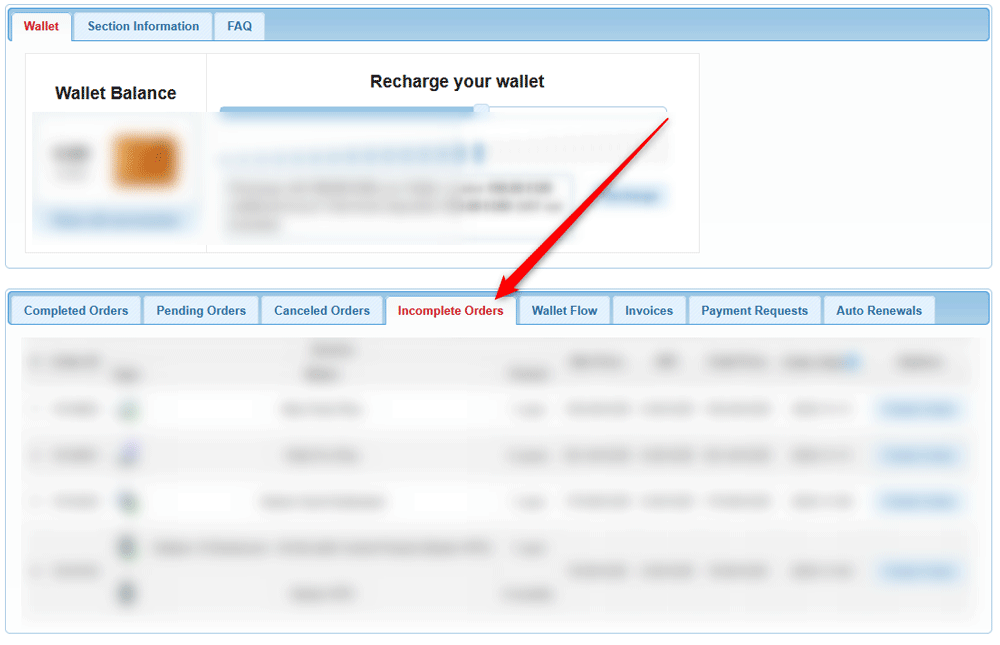Click the purple type icon in the second order row

click(x=127, y=455)
